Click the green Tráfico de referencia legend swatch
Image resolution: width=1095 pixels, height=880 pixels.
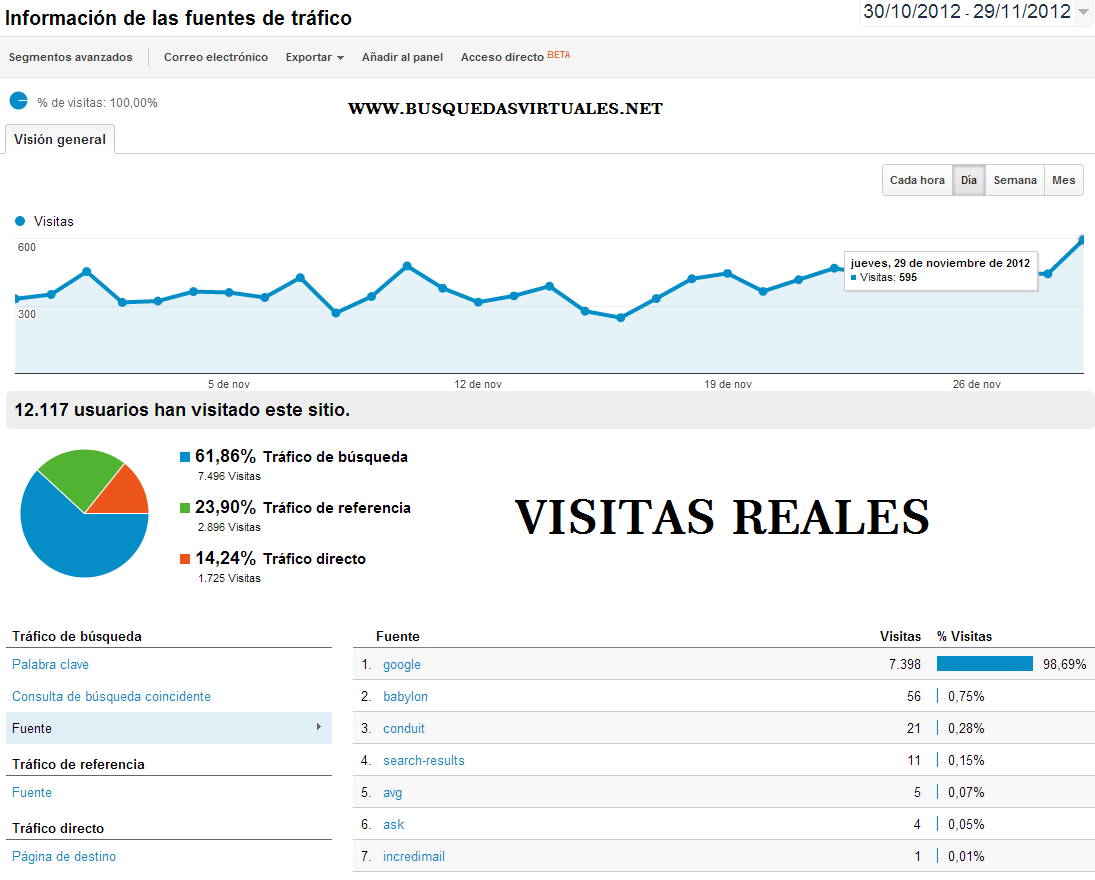click(x=185, y=508)
